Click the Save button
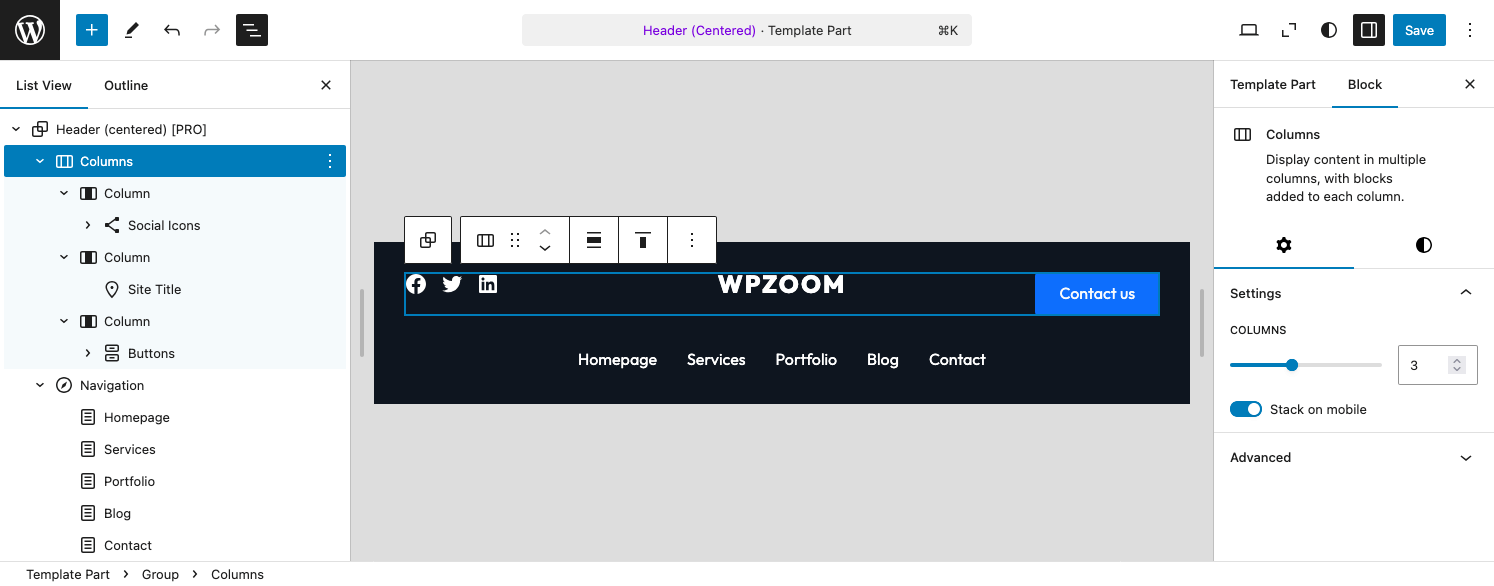This screenshot has width=1494, height=586. [1419, 30]
